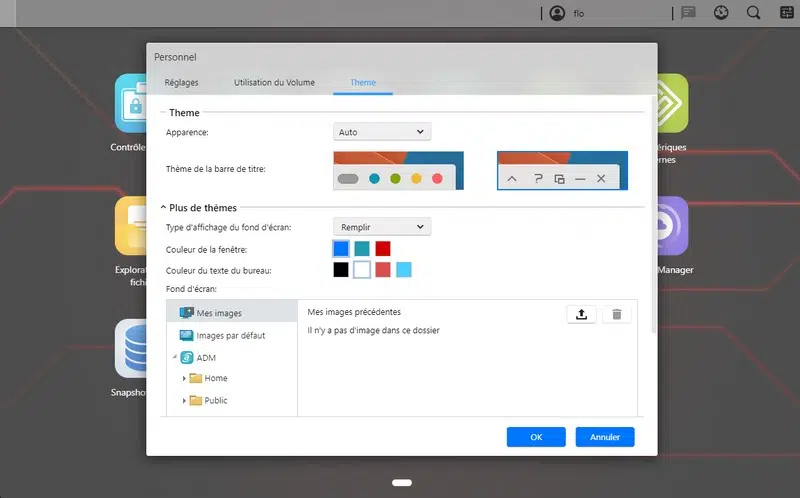This screenshot has height=498, width=800.
Task: Upload a wallpaper with the upload icon
Action: click(581, 314)
